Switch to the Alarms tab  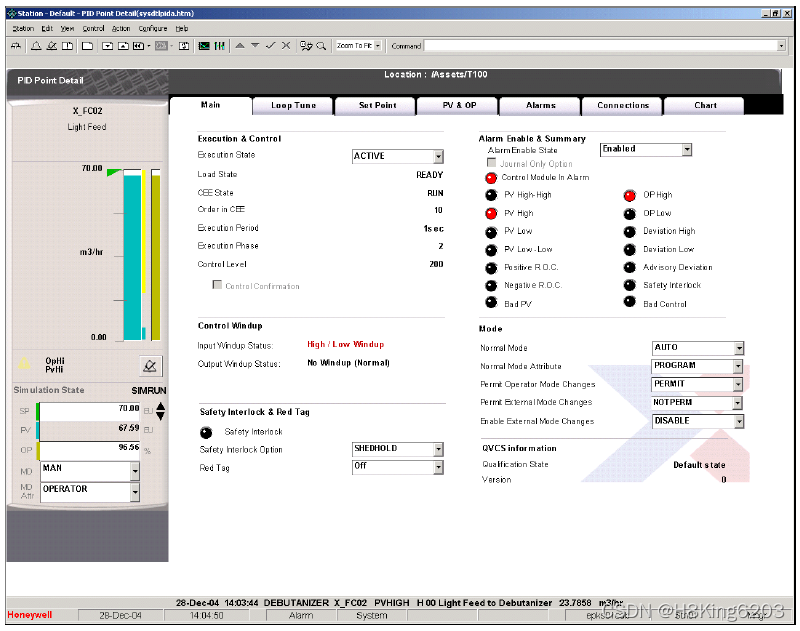pyautogui.click(x=541, y=106)
